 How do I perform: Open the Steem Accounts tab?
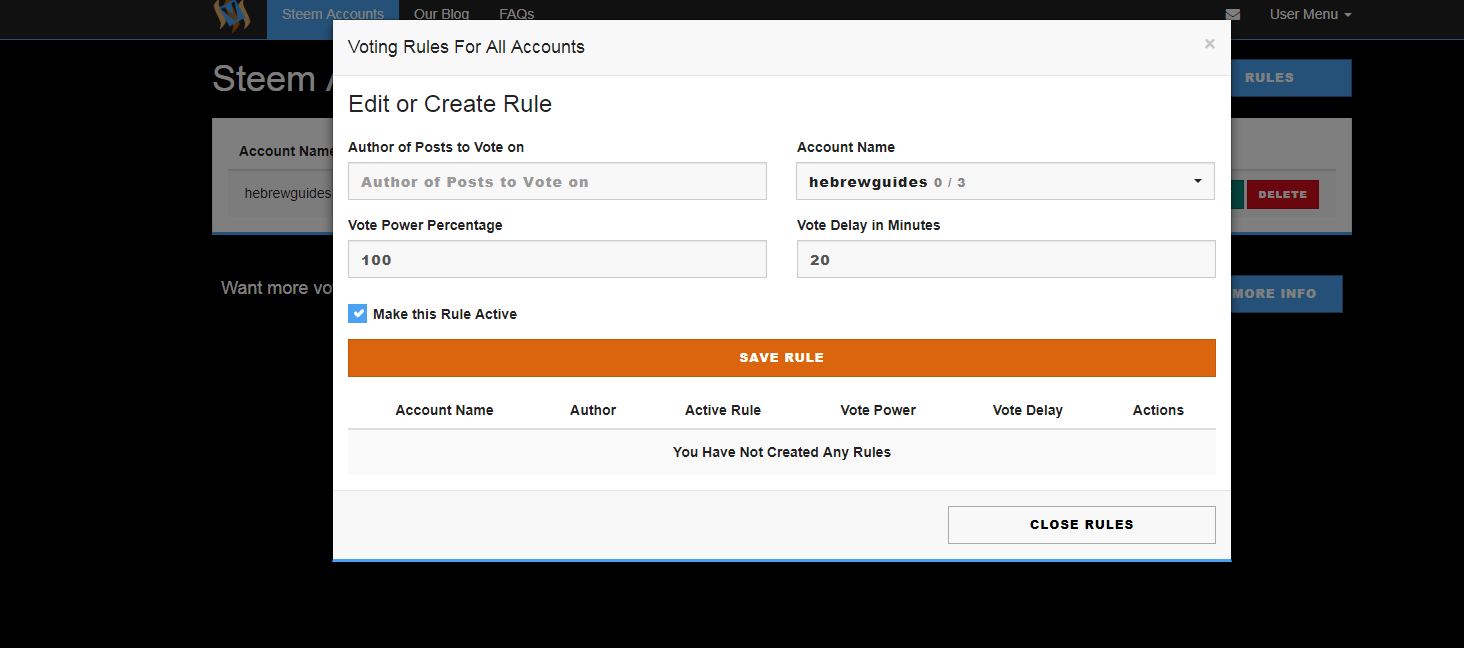click(333, 14)
